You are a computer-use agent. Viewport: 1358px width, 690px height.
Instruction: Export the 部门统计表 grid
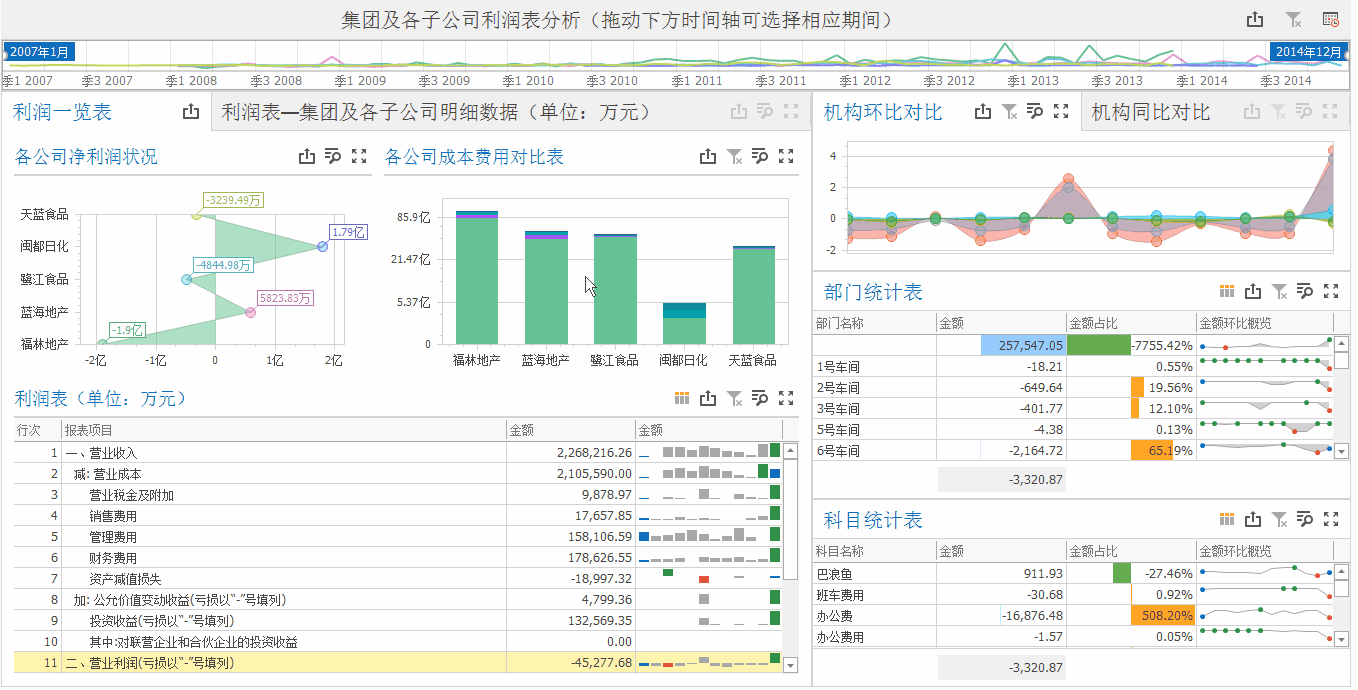tap(1253, 292)
